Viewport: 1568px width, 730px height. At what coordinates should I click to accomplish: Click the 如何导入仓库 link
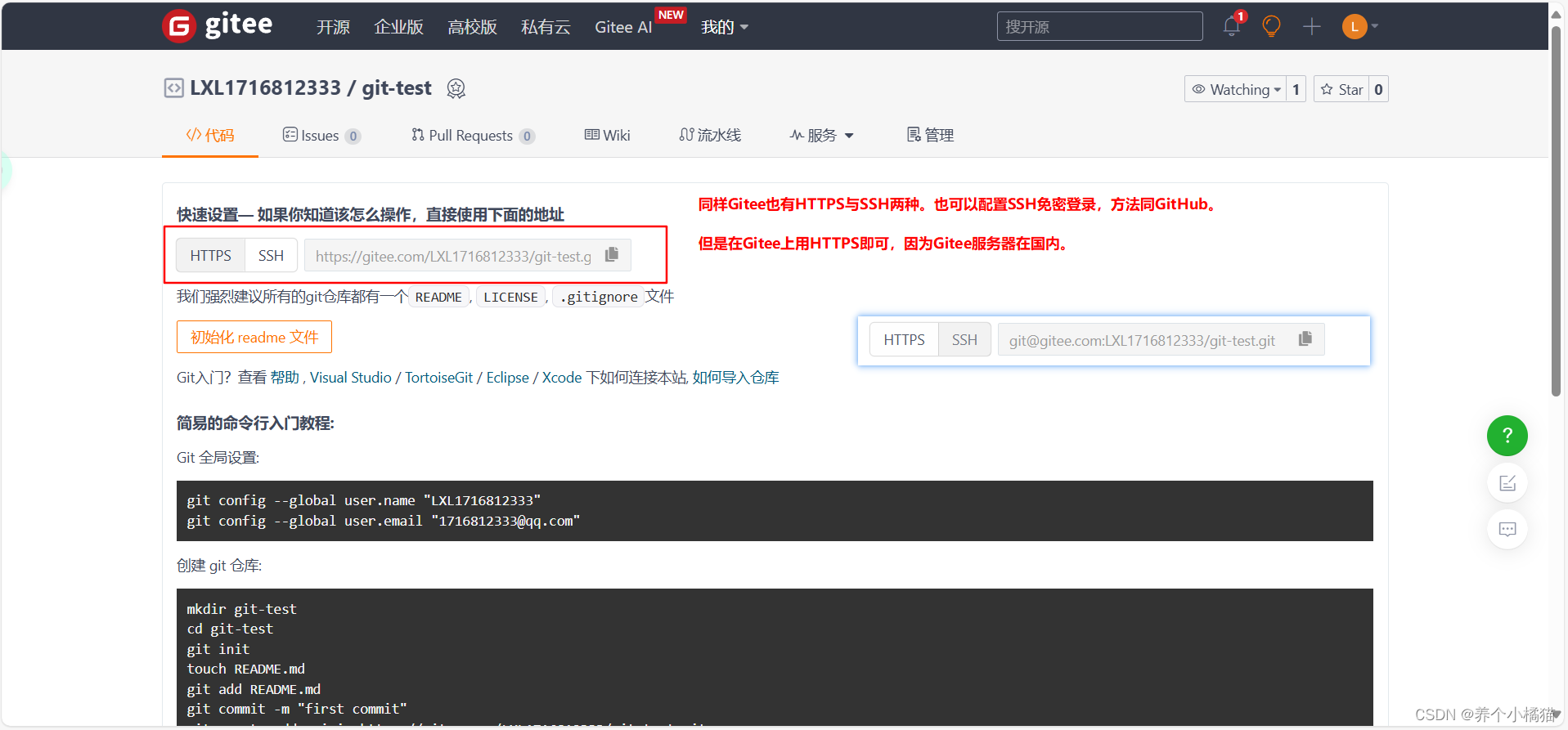pos(736,377)
